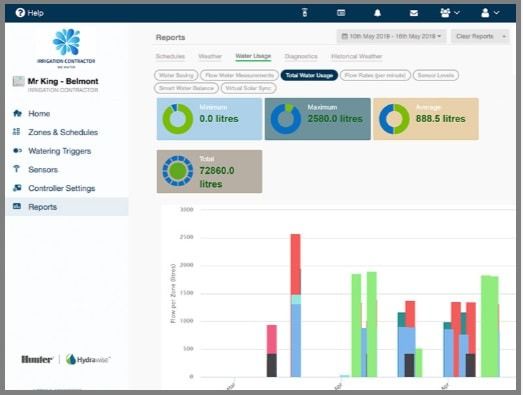Select the Total Water Usage pill
Viewport: 523px width, 395px height.
pyautogui.click(x=309, y=75)
